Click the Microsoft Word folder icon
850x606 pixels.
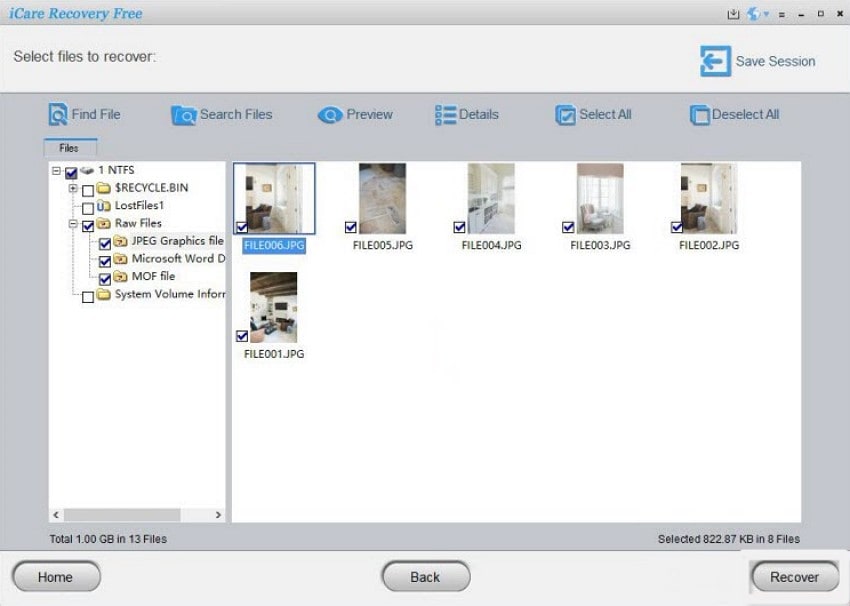120,259
